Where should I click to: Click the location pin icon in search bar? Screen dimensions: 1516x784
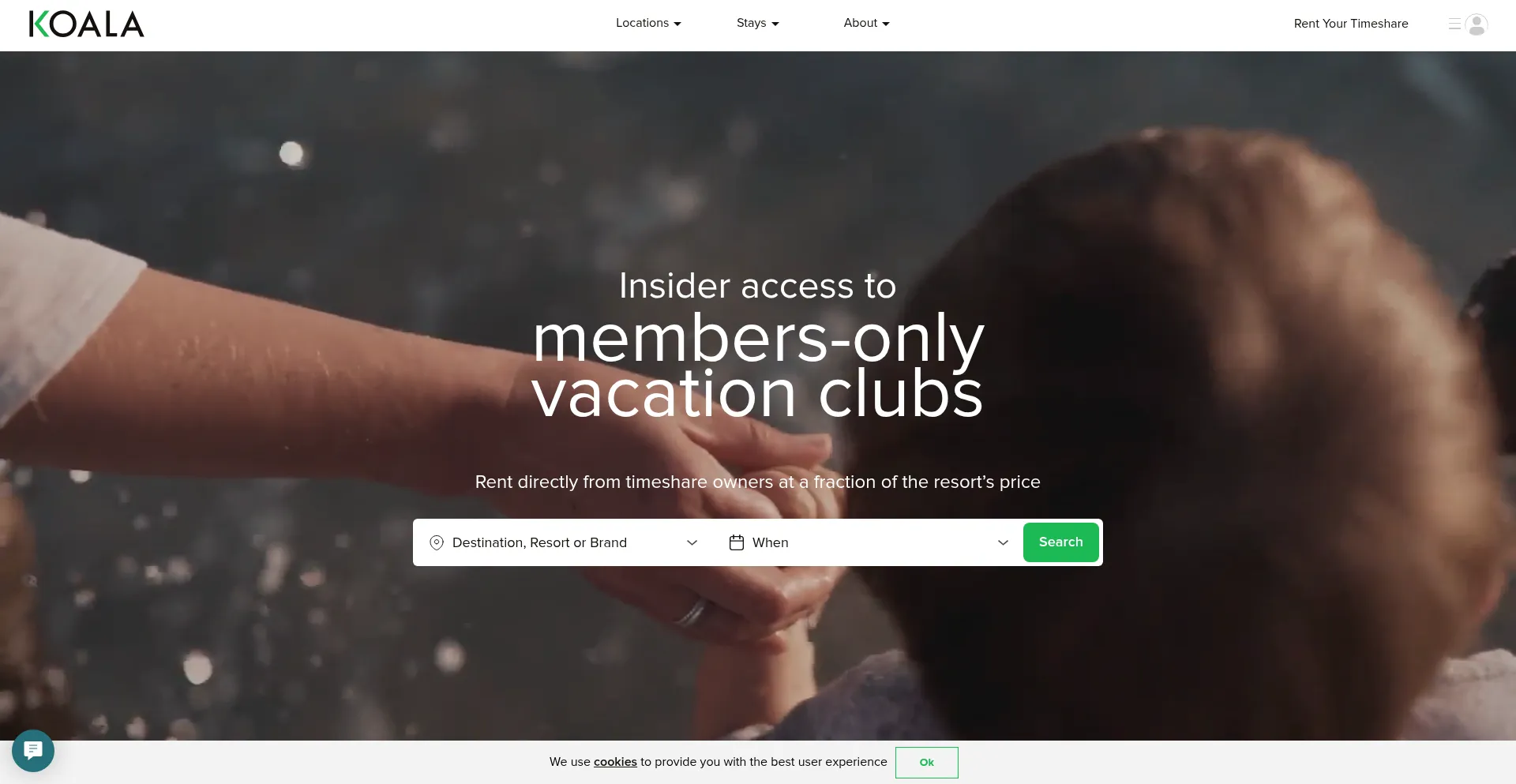click(x=437, y=542)
